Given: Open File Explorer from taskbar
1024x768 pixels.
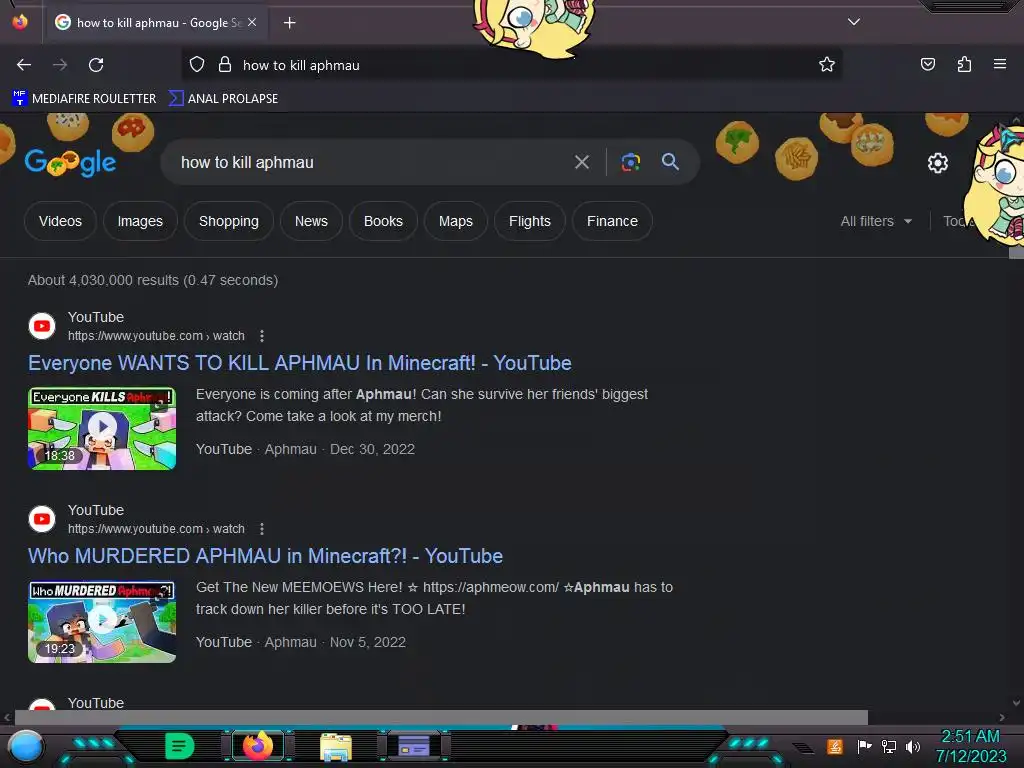Looking at the screenshot, I should pos(336,746).
